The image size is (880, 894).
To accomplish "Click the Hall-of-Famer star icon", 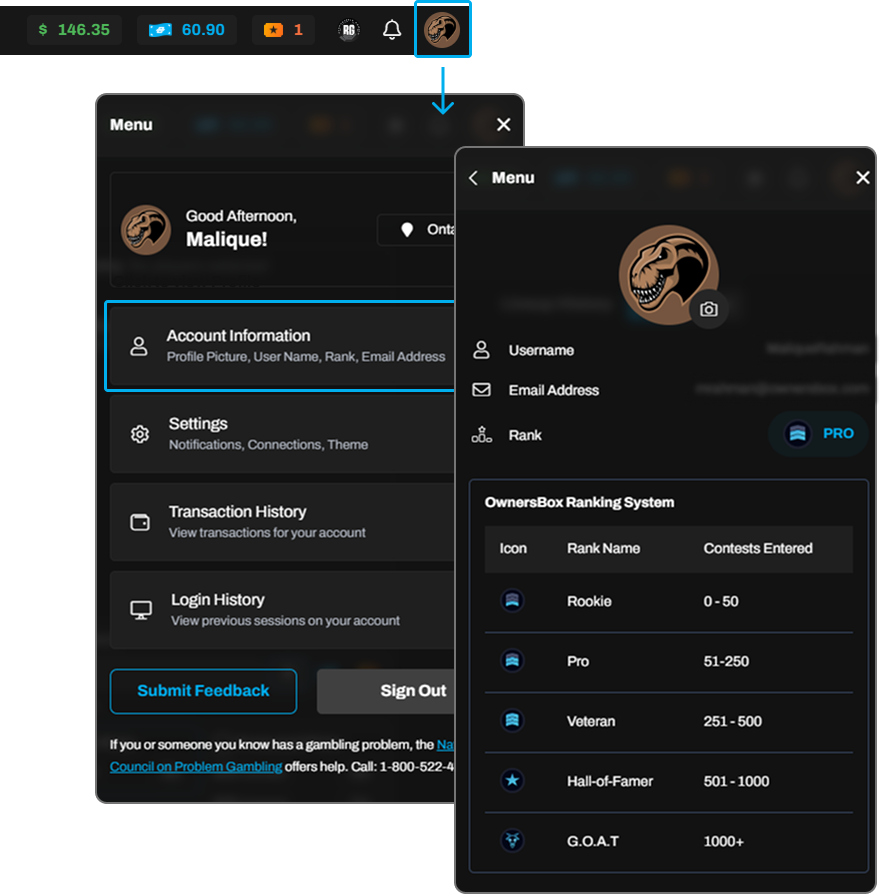I will coord(512,781).
